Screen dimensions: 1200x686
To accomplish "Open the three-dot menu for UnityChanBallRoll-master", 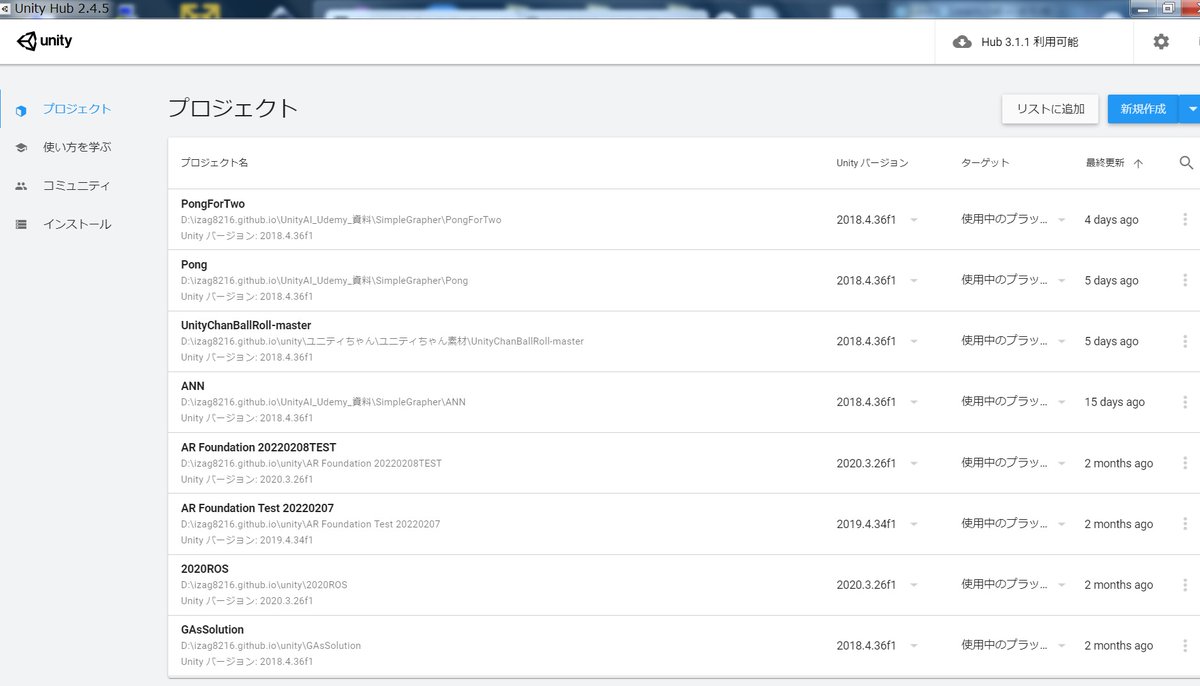I will pos(1186,341).
